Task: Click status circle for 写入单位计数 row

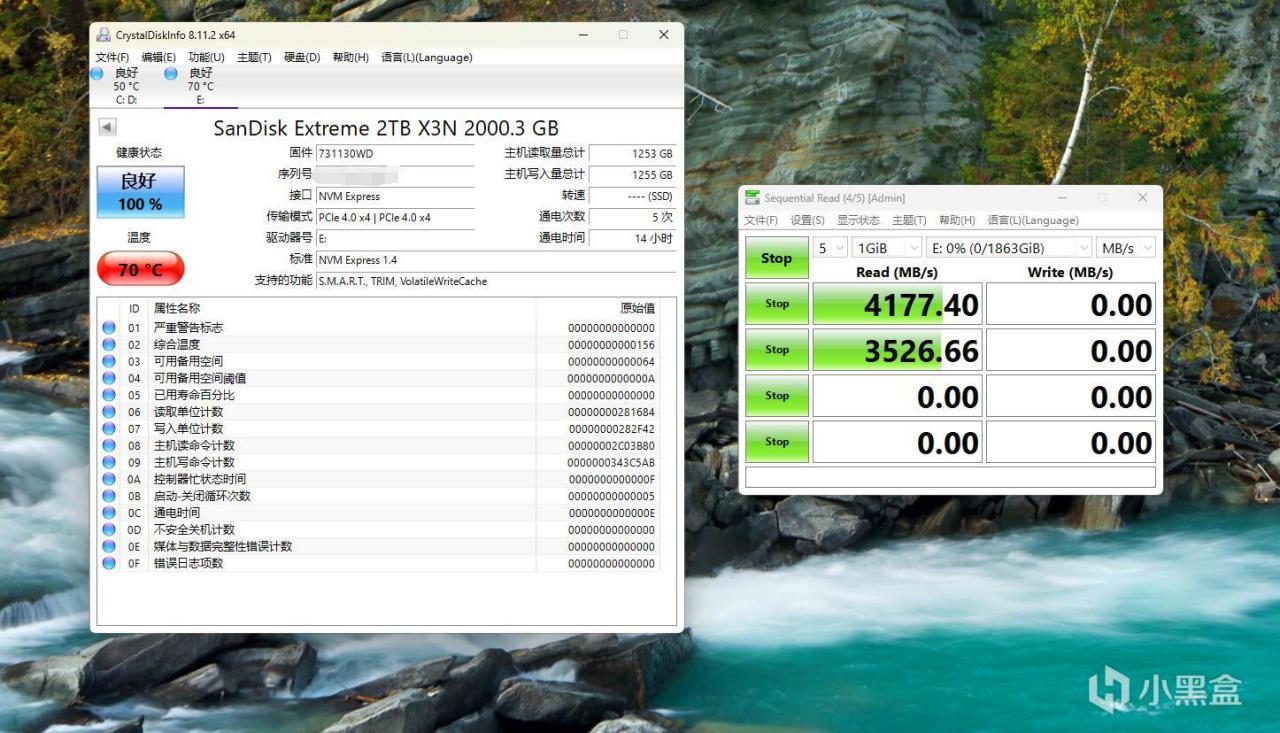Action: 108,429
